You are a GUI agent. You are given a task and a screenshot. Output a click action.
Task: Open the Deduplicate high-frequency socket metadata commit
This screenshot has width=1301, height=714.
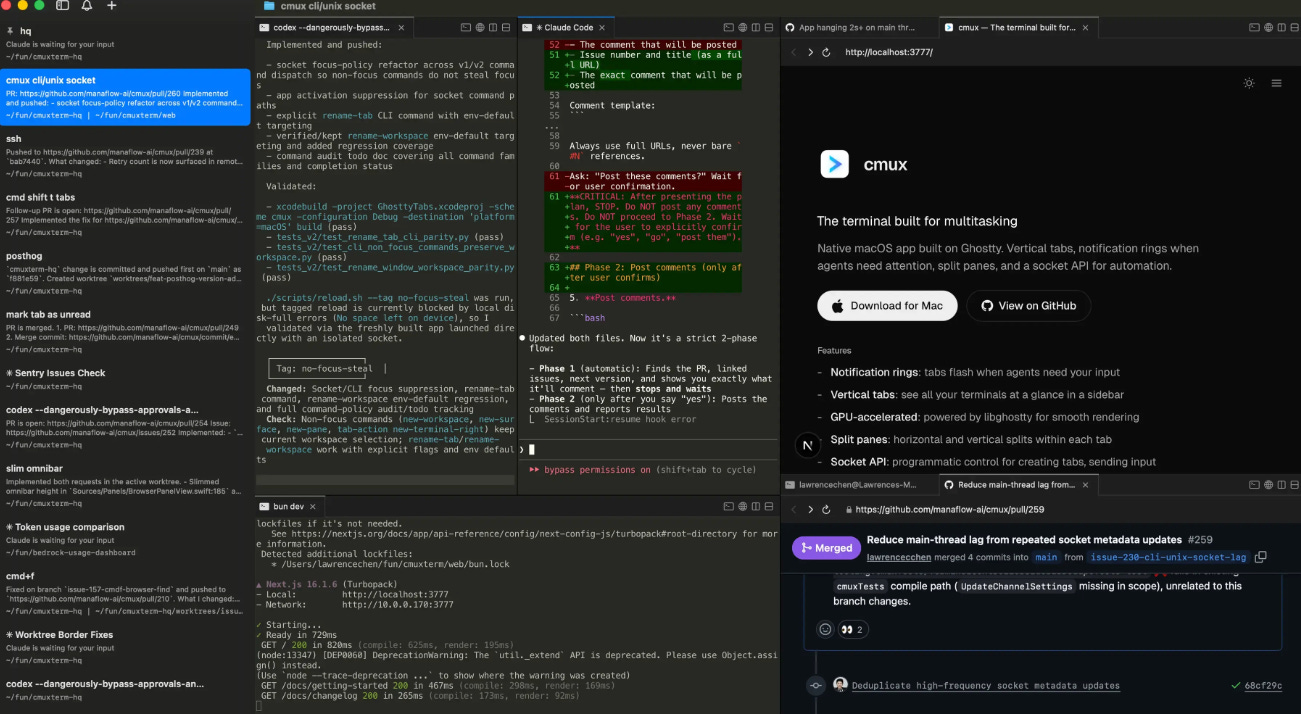click(x=986, y=686)
